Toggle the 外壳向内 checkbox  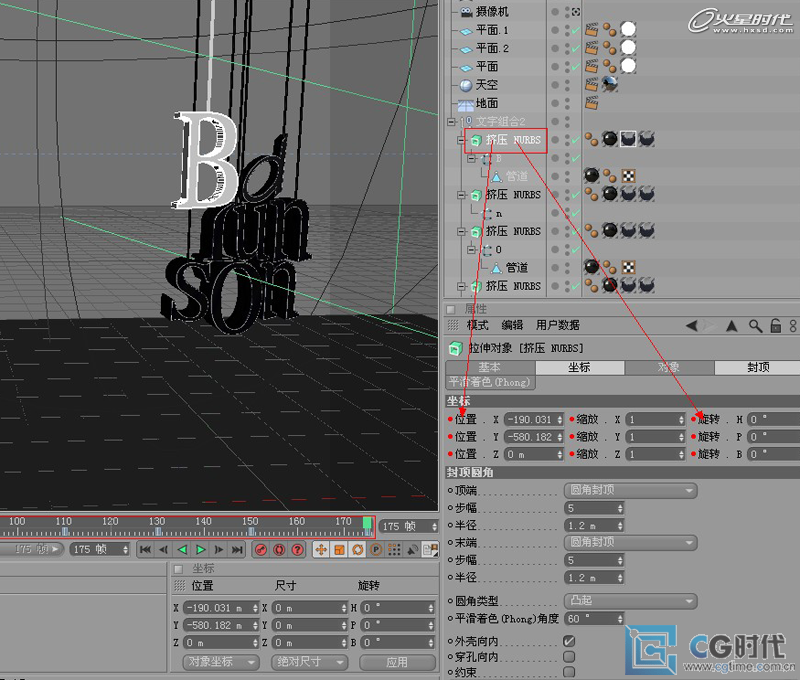569,641
